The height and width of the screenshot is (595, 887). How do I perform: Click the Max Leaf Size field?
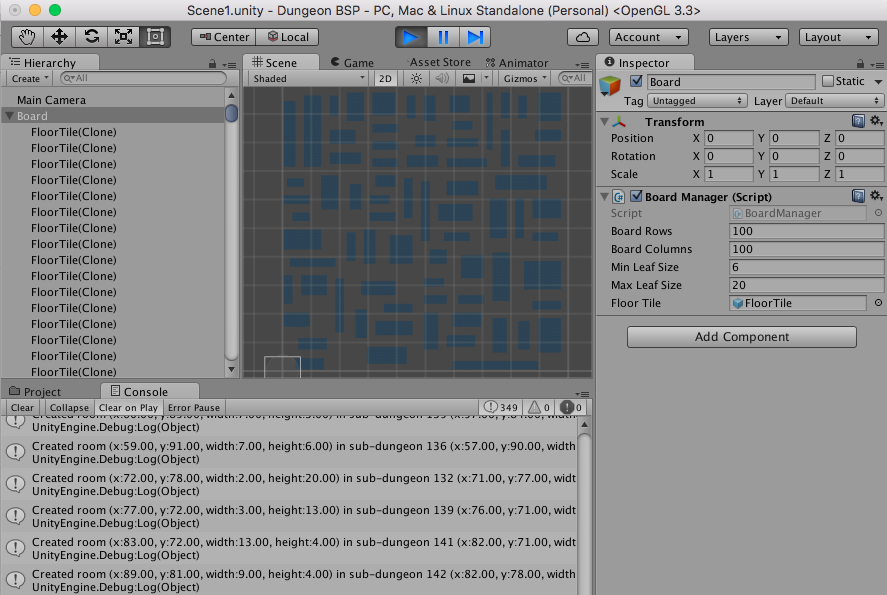807,285
